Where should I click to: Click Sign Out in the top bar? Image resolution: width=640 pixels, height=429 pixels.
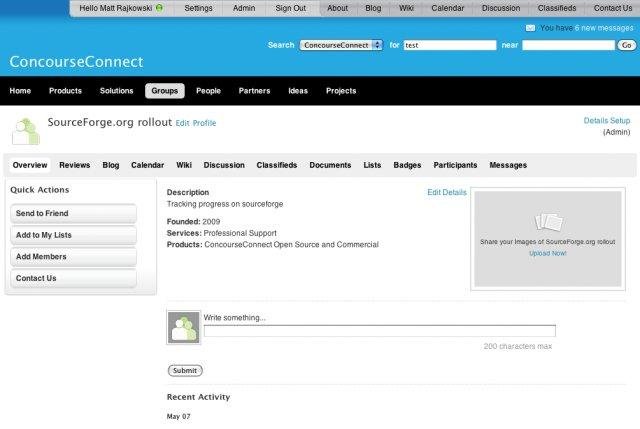[291, 8]
